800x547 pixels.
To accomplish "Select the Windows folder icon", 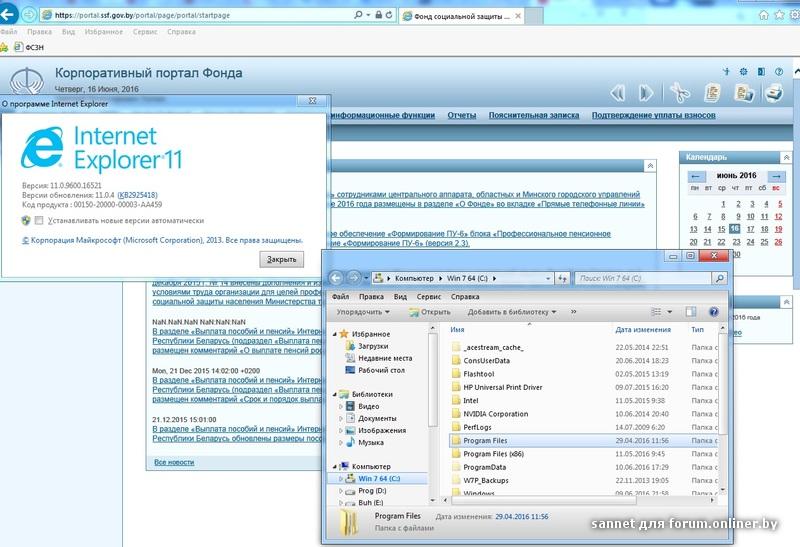I will [456, 493].
